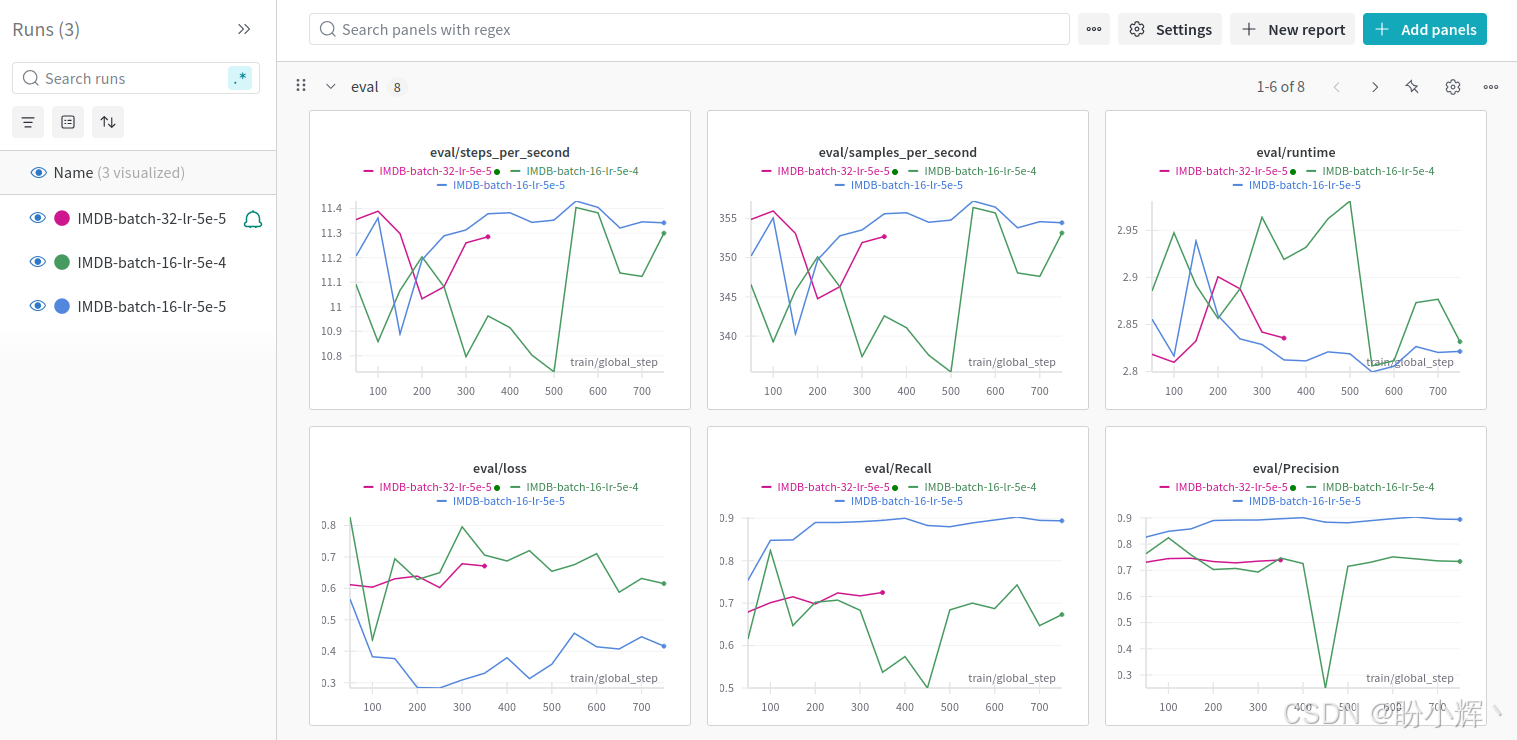Open the three-dot menu beside panel search
Image resolution: width=1517 pixels, height=740 pixels.
coord(1094,29)
